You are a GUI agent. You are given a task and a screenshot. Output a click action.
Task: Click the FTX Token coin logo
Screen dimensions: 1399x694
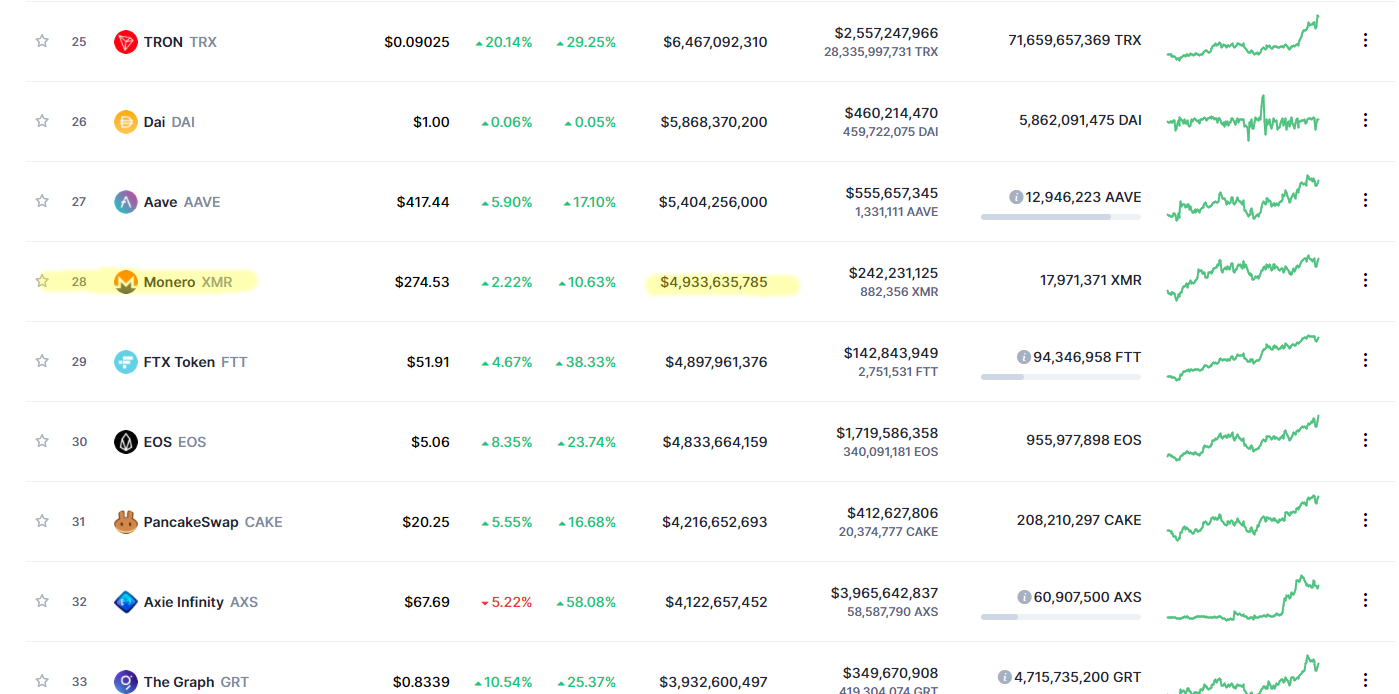click(x=125, y=362)
